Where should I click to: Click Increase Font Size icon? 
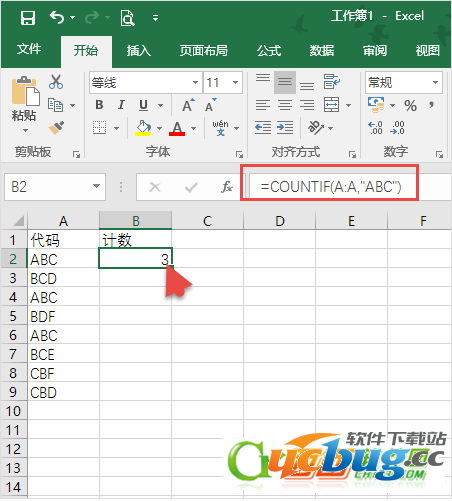[x=188, y=105]
